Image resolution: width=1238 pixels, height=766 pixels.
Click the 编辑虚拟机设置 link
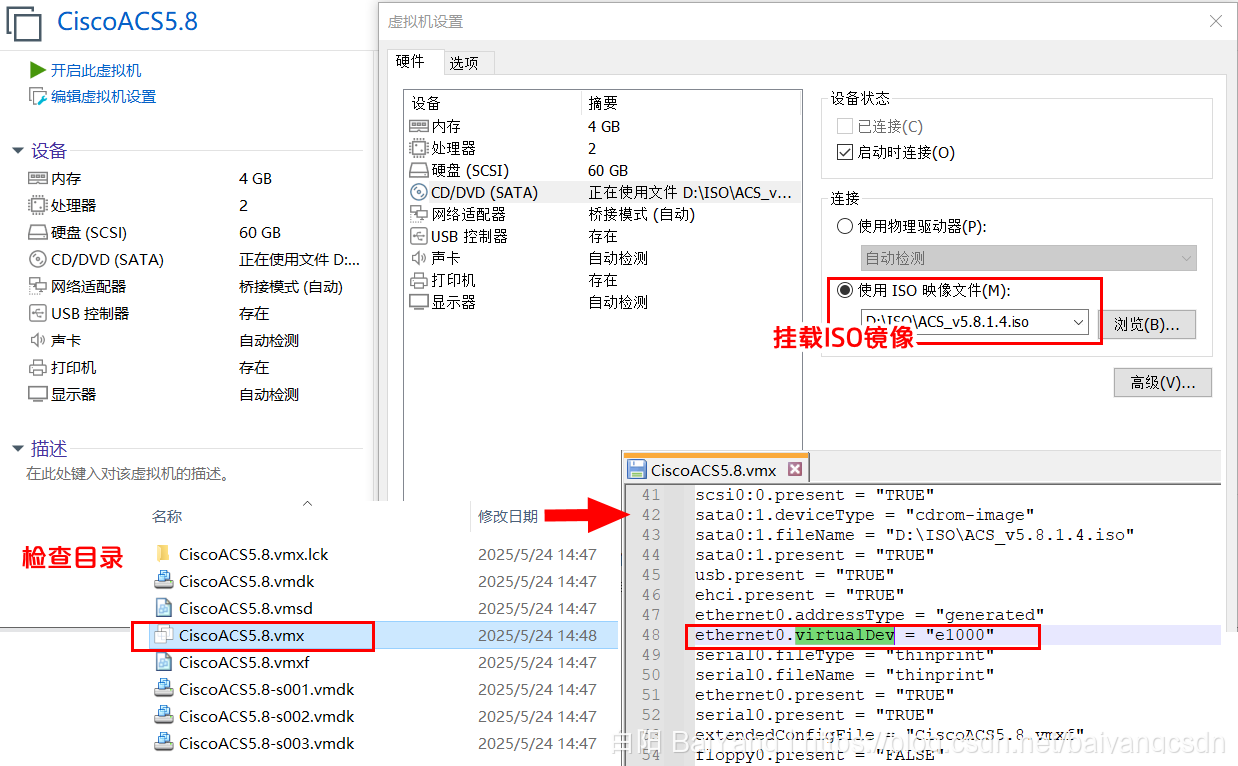point(103,97)
